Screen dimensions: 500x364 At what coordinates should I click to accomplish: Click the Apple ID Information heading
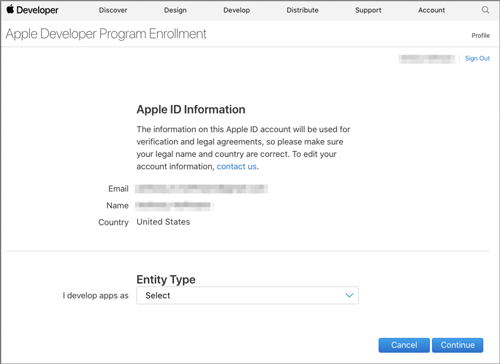pos(191,109)
